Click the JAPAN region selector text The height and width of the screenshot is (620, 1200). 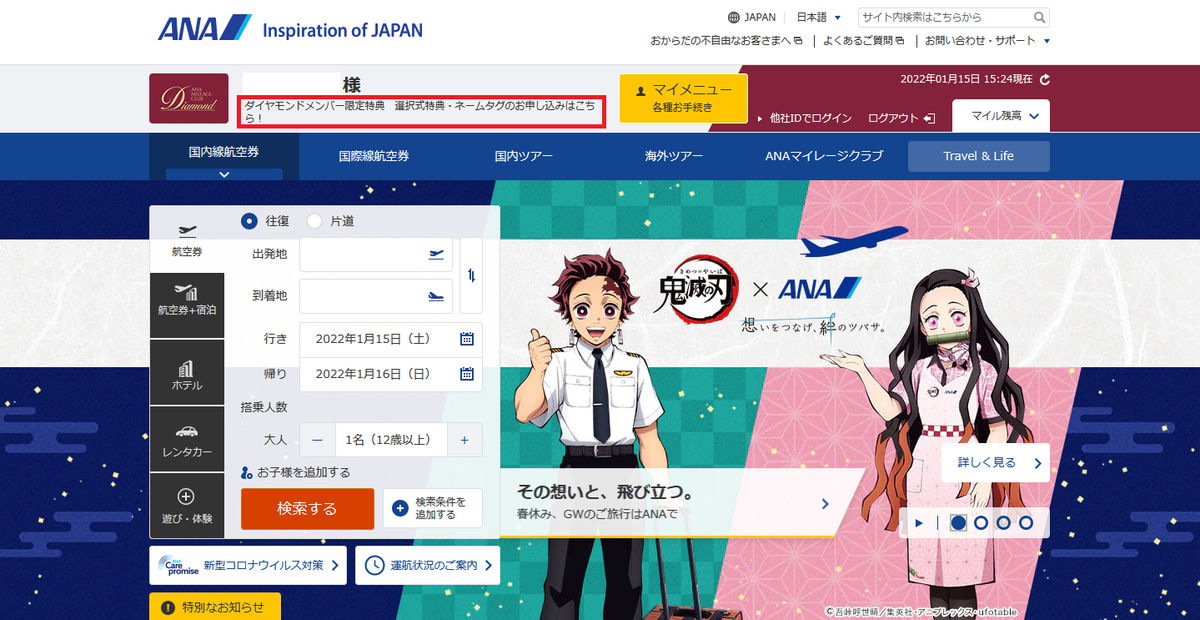tap(760, 17)
